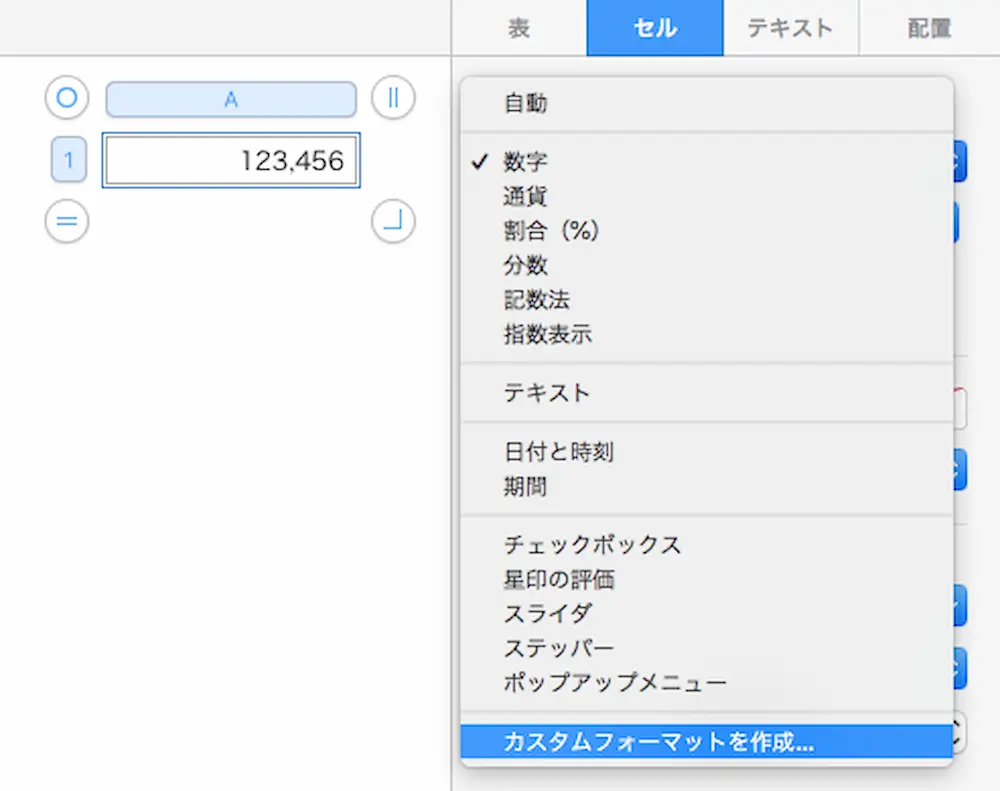Screen dimensions: 1000x791
Task: Select 通貨 format option
Action: click(526, 196)
